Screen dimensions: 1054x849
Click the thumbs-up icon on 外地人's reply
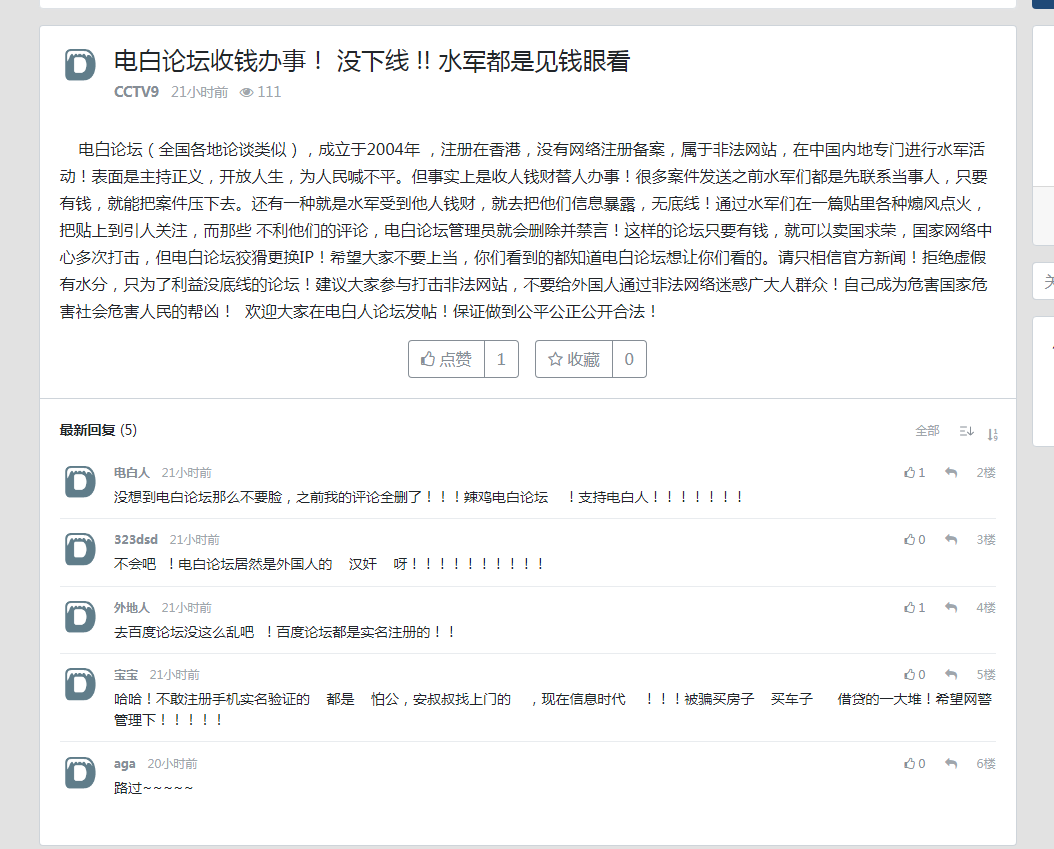[909, 606]
